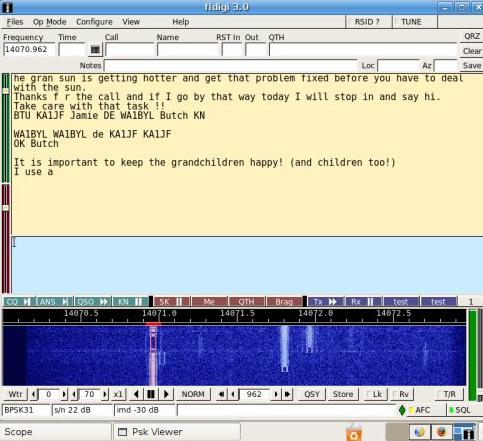The height and width of the screenshot is (441, 483).
Task: Jump cursor frequency up with double-right arrow
Action: (287, 394)
